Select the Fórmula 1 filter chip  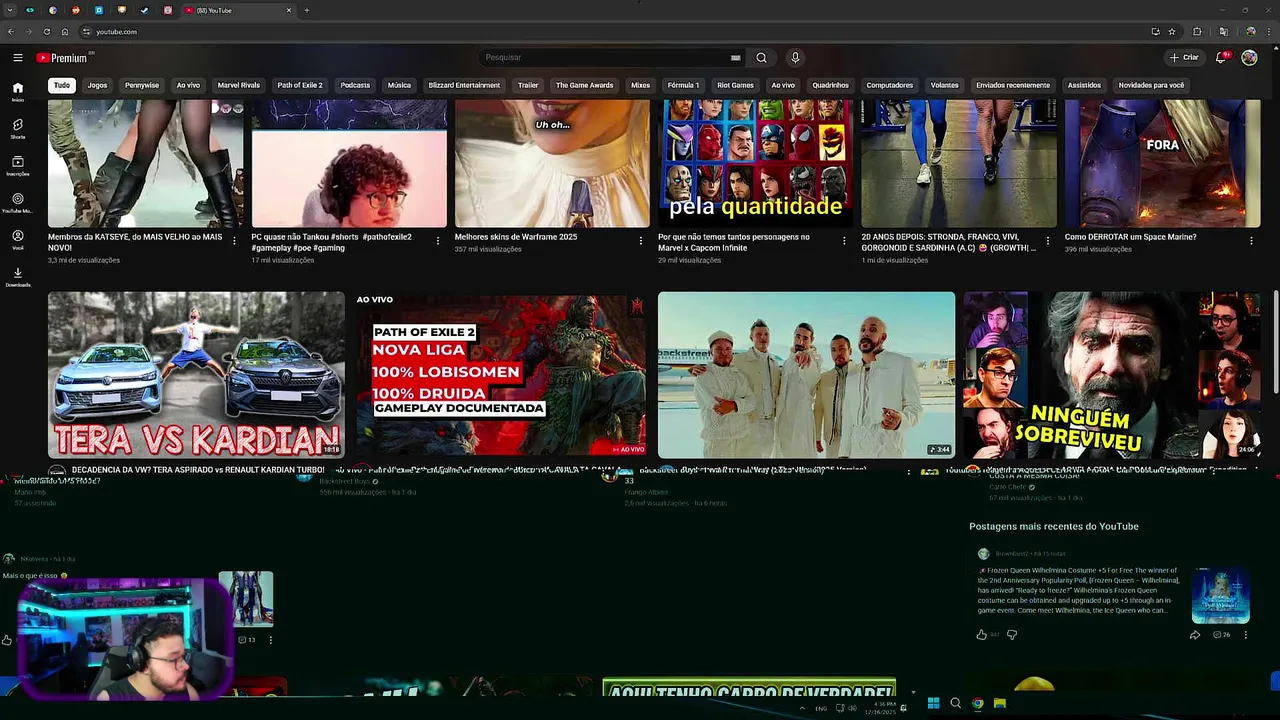point(684,85)
